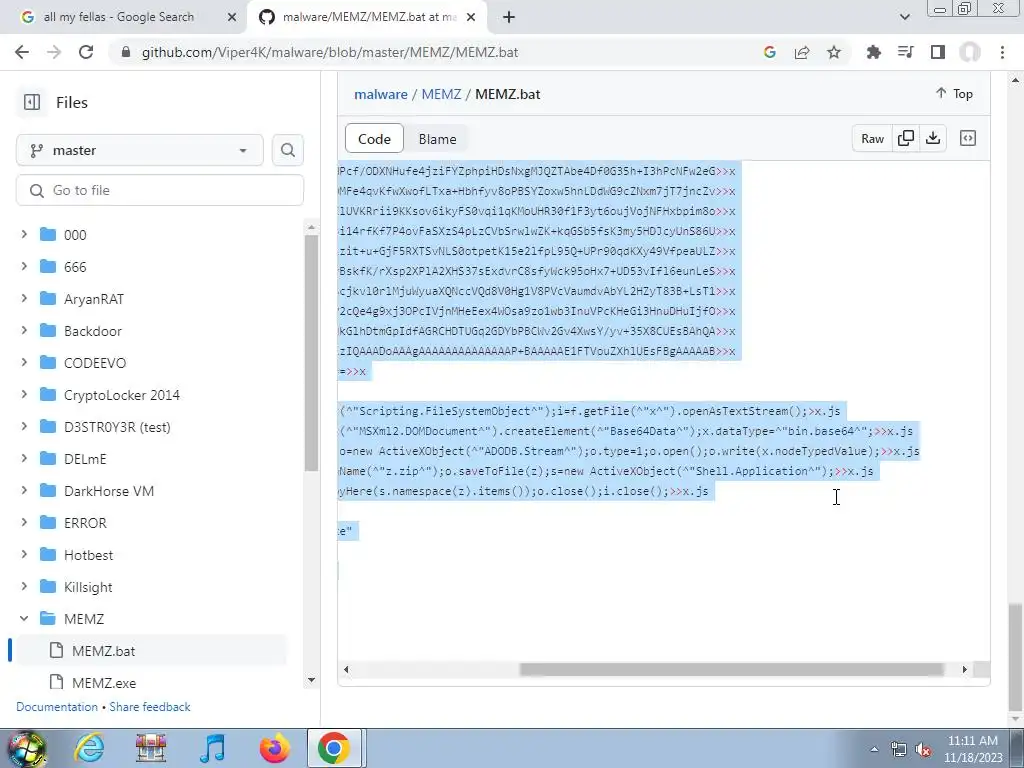This screenshot has width=1024, height=768.
Task: Open the Raw file view
Action: click(872, 138)
